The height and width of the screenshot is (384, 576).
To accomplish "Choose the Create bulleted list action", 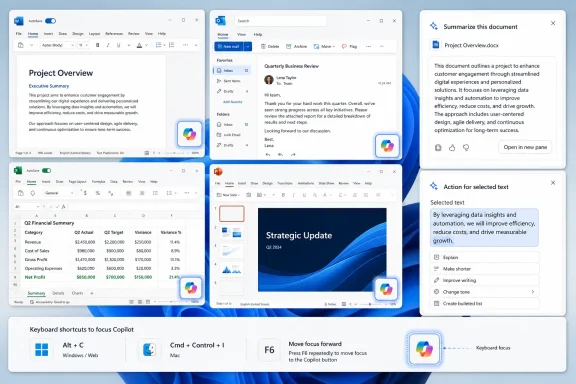I will click(485, 304).
